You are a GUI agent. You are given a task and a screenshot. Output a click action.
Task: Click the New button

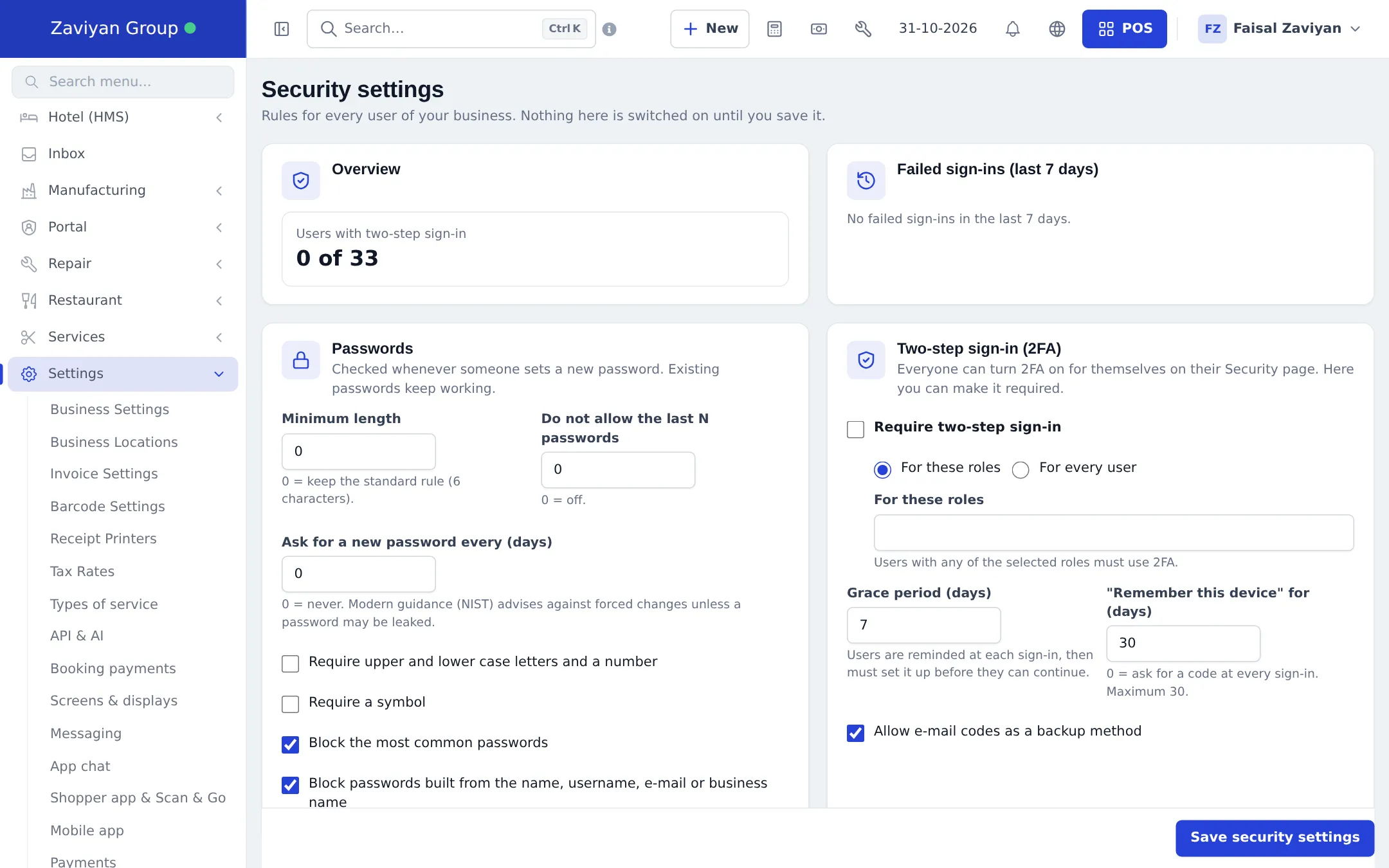710,29
